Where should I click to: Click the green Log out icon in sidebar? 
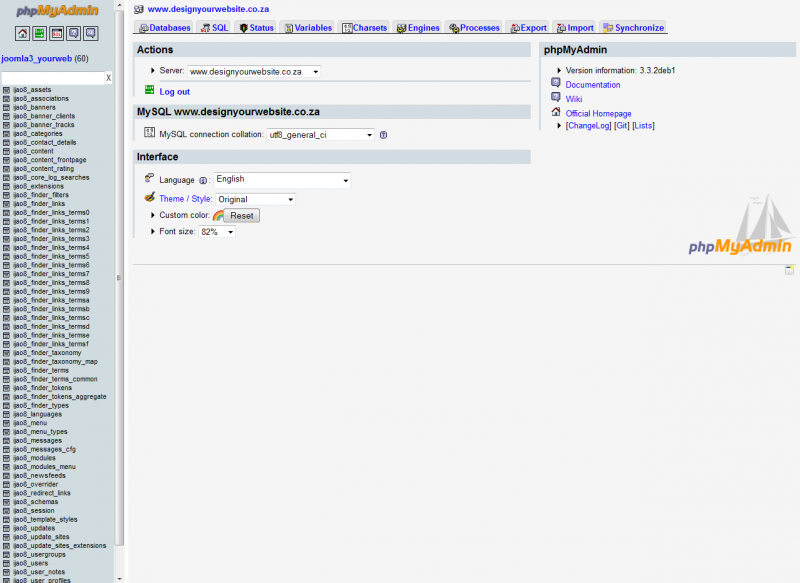[40, 34]
